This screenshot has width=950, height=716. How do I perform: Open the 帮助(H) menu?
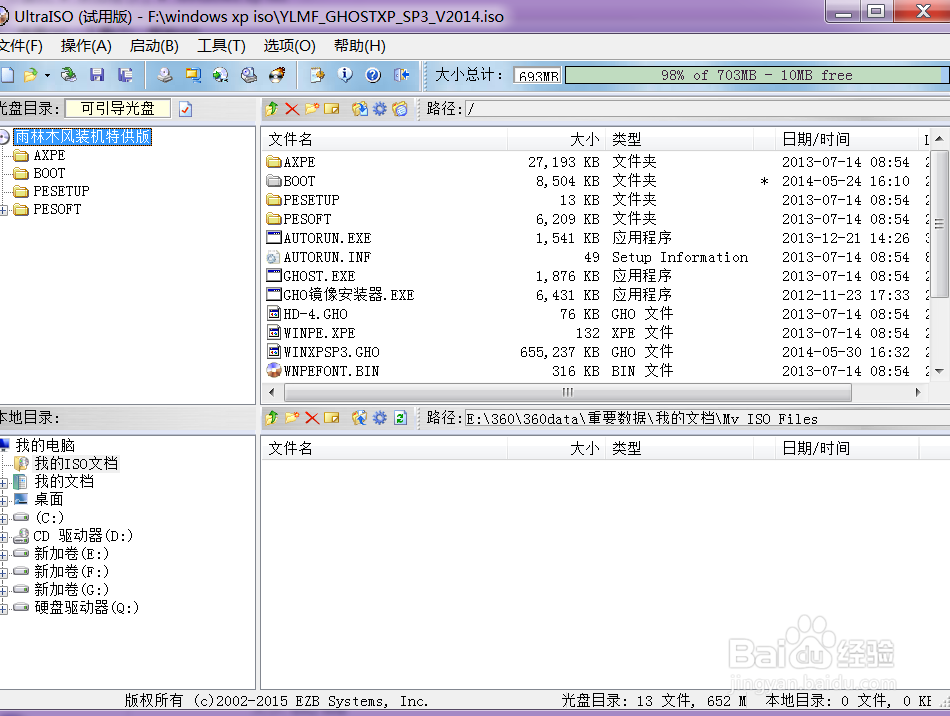click(359, 46)
